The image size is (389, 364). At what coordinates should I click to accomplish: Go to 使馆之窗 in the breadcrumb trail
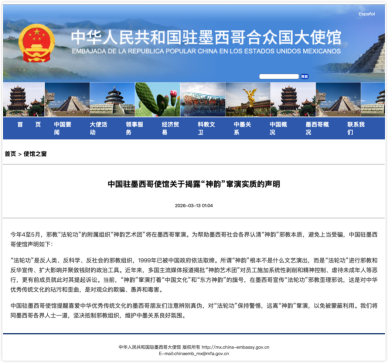click(x=35, y=154)
